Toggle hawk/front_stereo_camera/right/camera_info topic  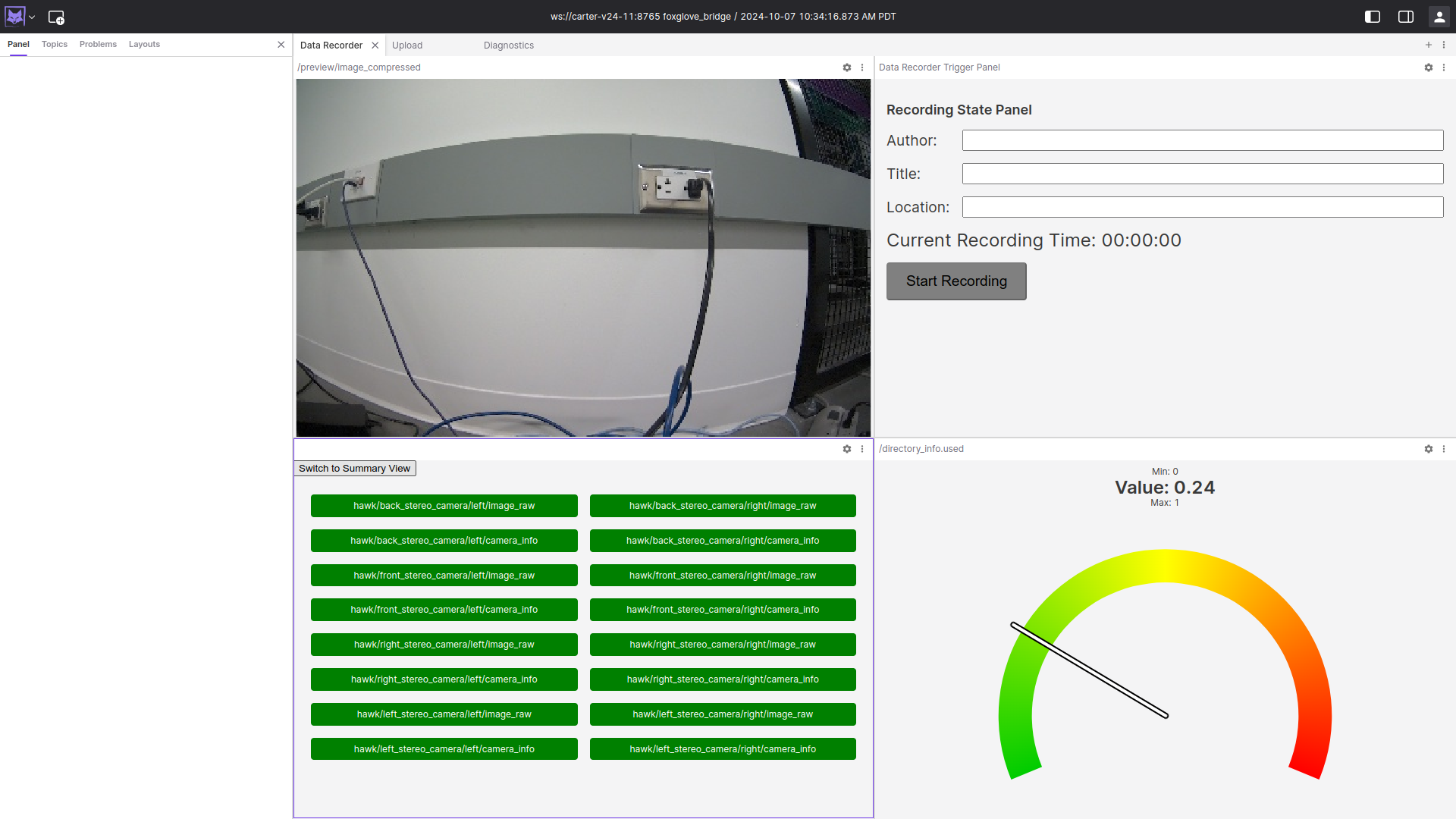click(722, 609)
